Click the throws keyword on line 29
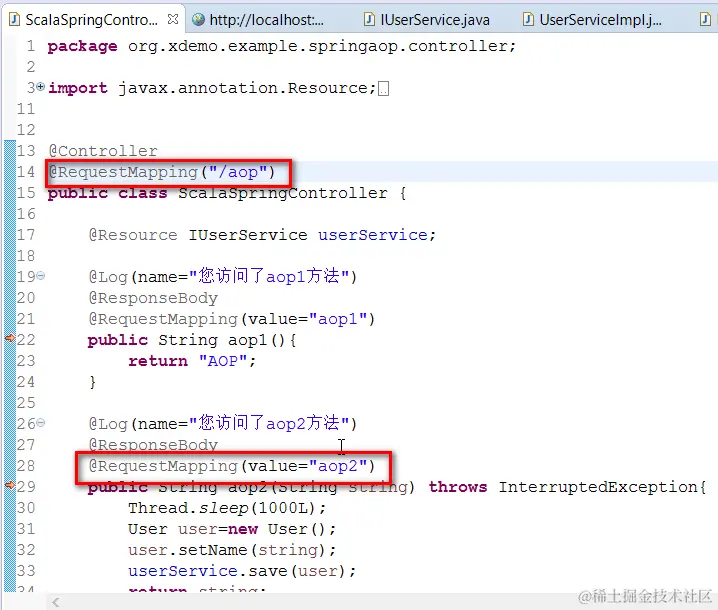Viewport: 718px width, 610px height. tap(458, 487)
